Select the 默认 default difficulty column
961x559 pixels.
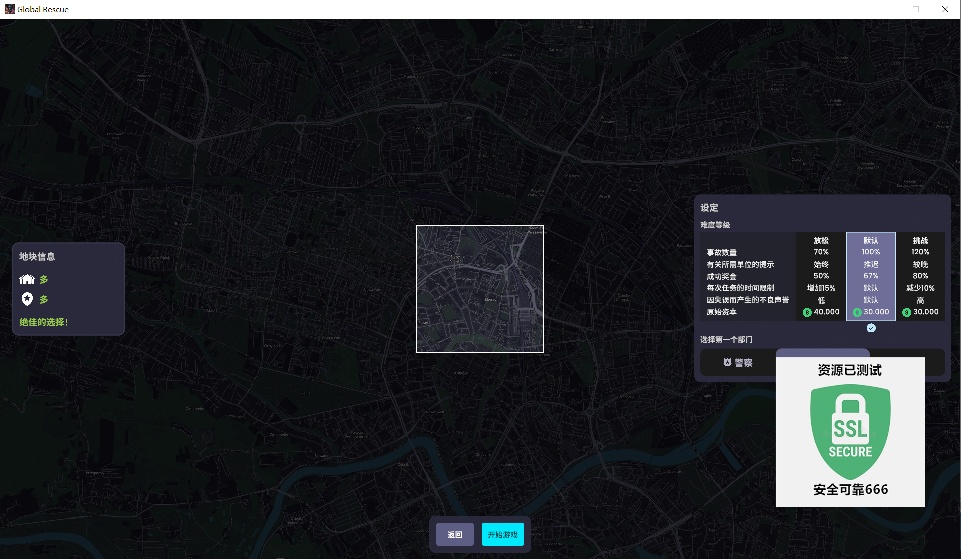(871, 276)
